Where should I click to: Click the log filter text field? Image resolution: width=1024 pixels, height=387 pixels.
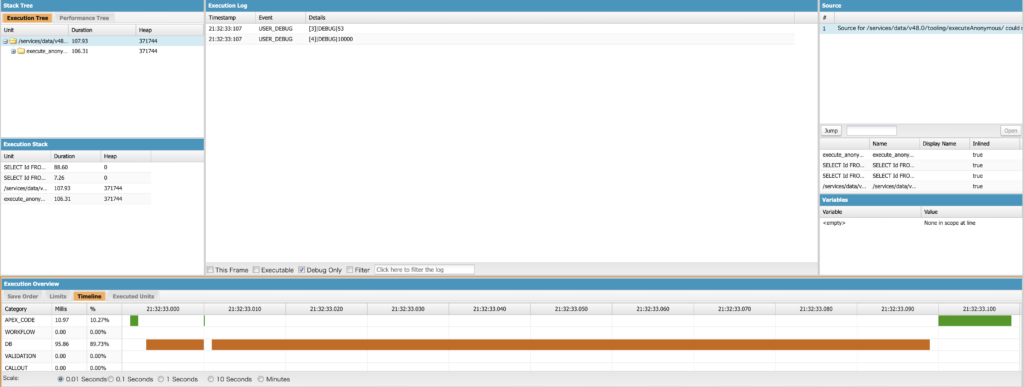424,270
